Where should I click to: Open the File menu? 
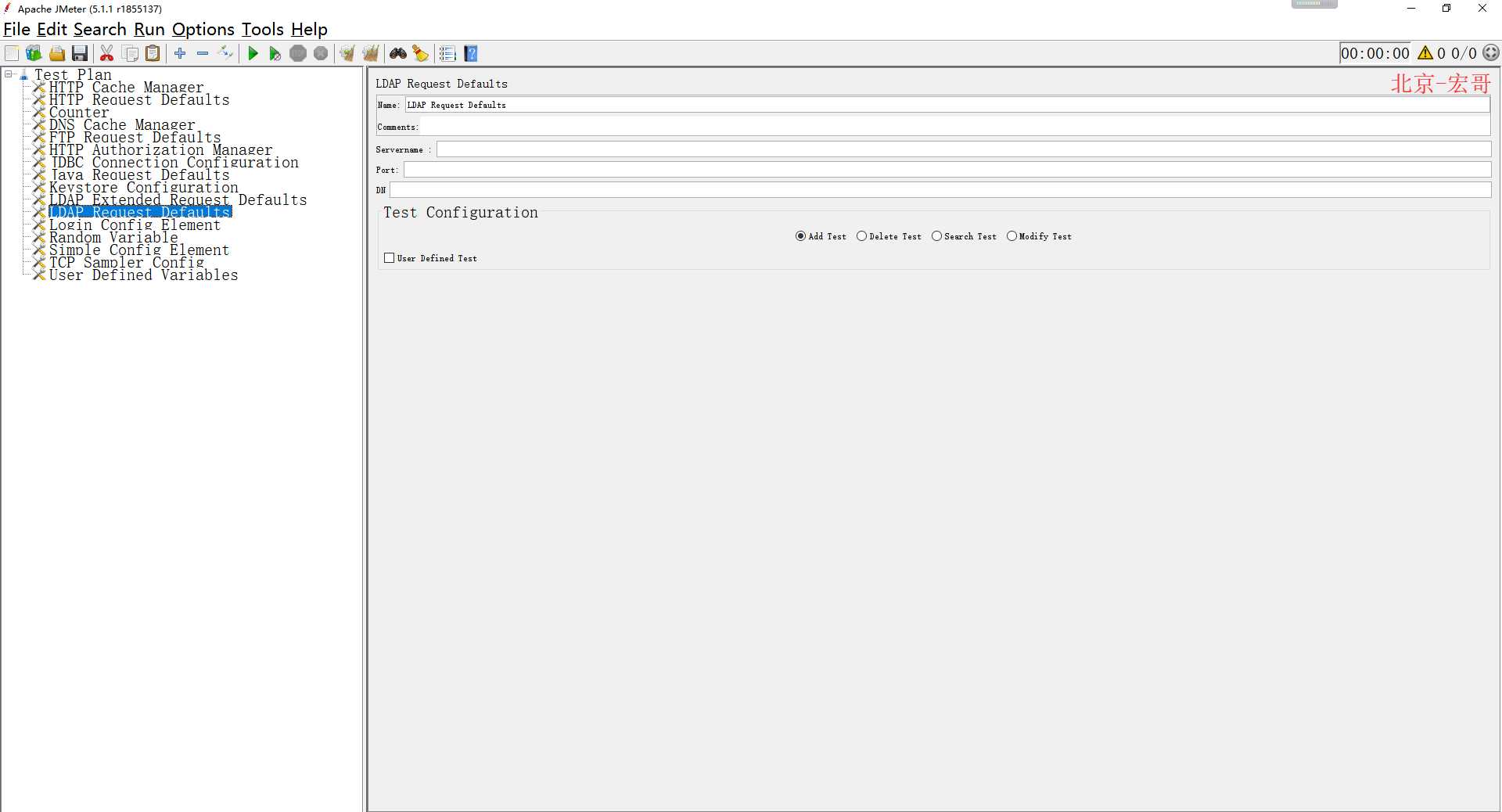[16, 30]
